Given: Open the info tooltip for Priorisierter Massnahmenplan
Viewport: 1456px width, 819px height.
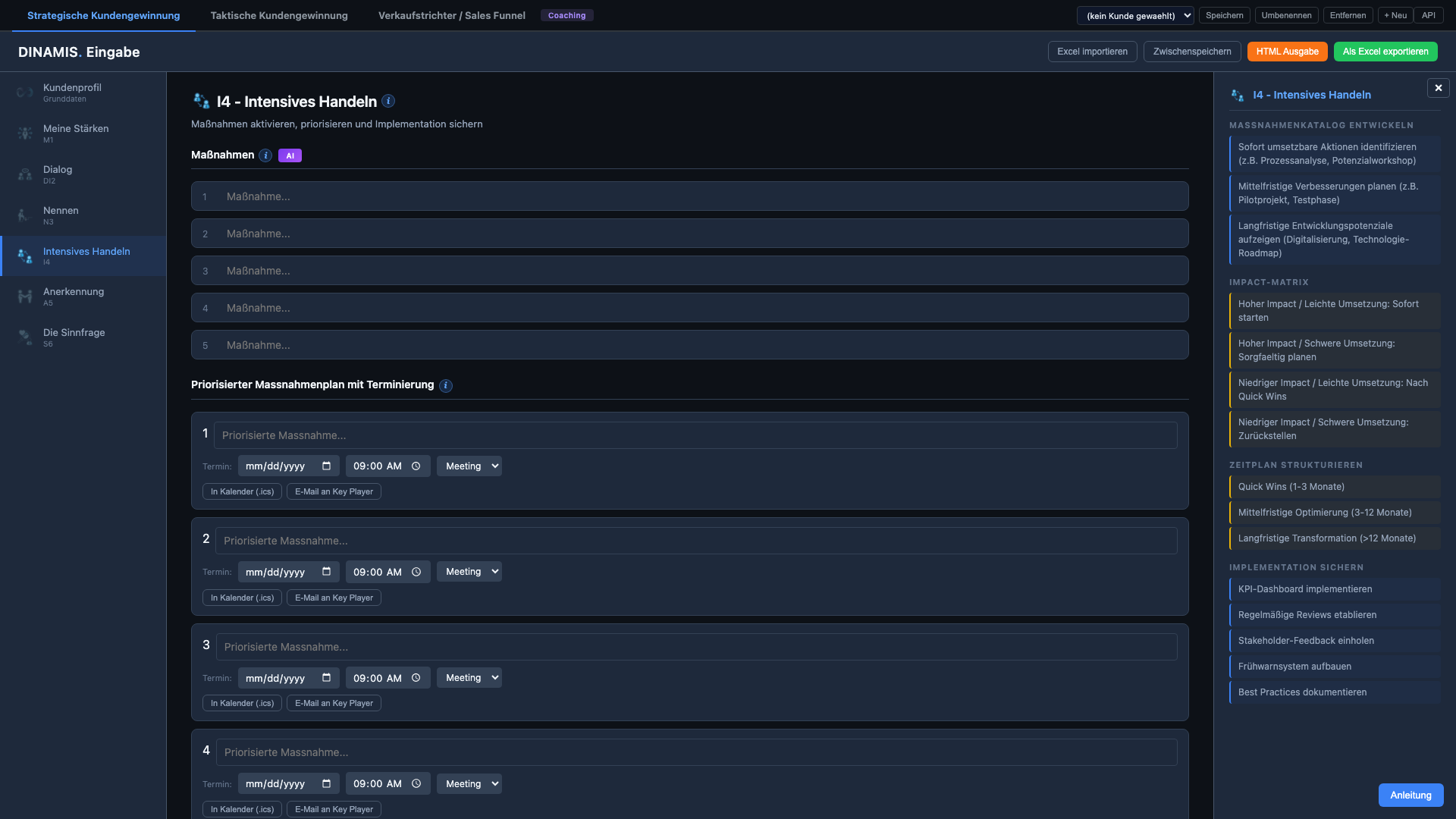Looking at the screenshot, I should point(447,385).
